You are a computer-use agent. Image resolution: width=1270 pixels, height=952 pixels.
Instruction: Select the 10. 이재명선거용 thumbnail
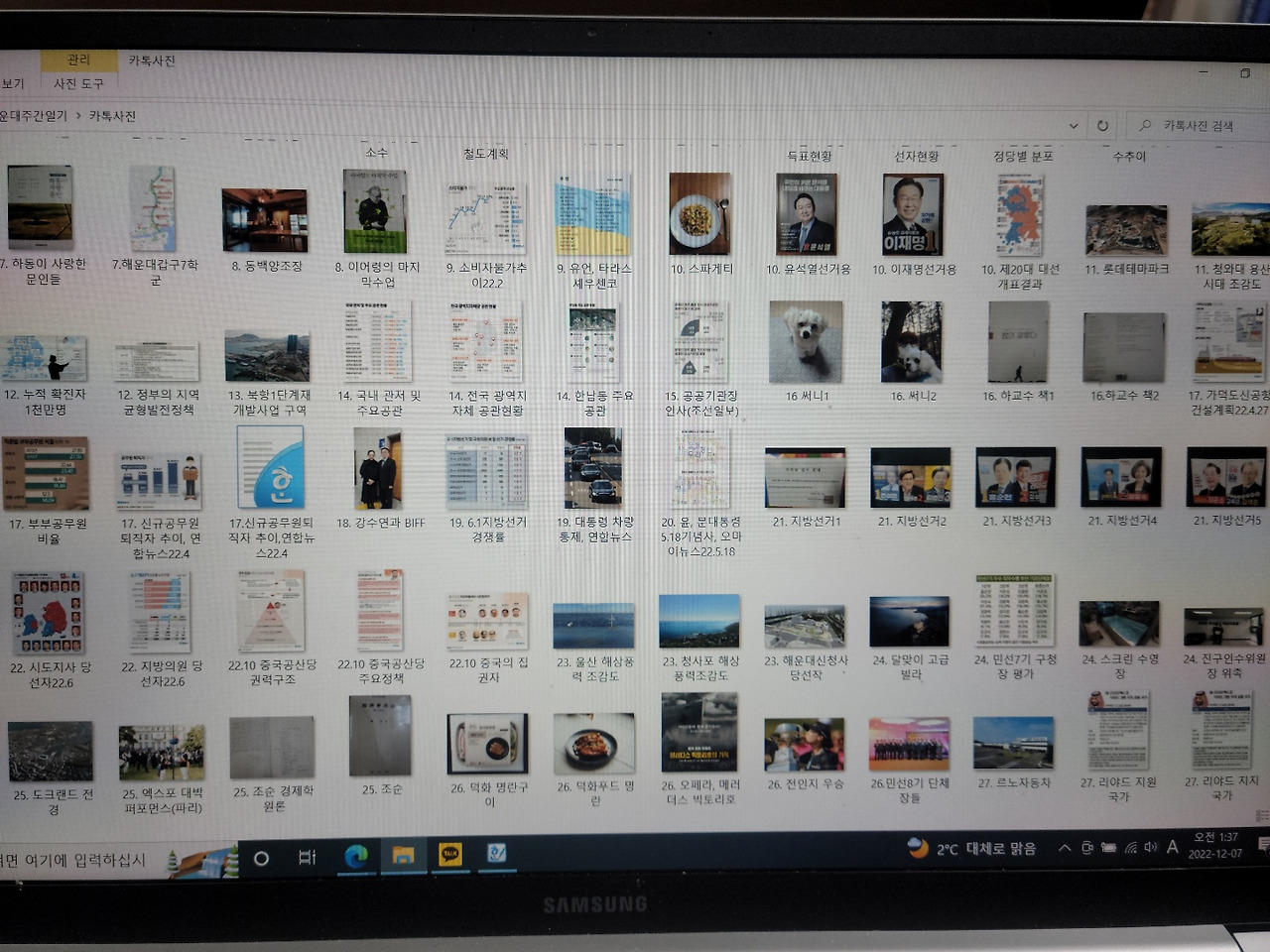click(x=913, y=214)
